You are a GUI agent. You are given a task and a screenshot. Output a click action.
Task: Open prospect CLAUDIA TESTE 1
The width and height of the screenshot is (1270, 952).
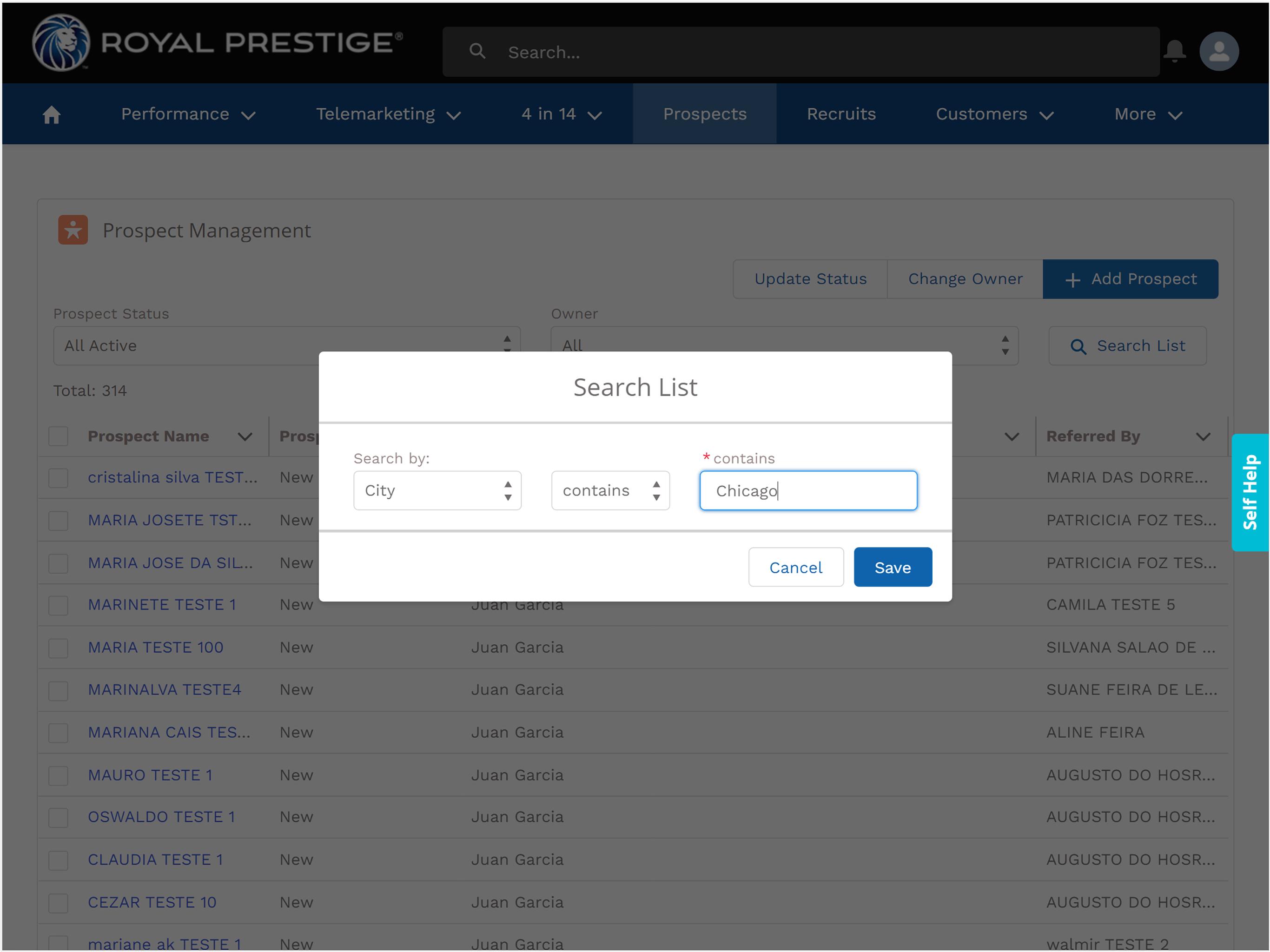[x=155, y=859]
